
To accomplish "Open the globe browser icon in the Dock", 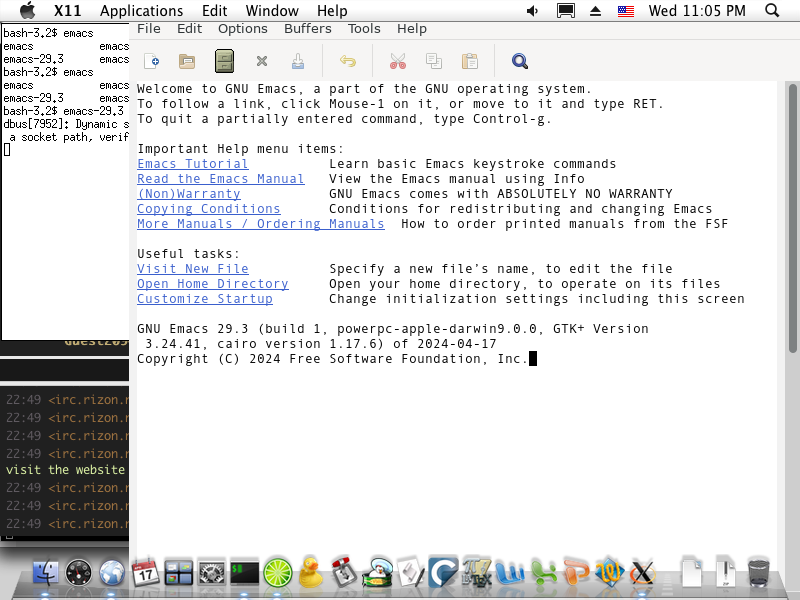I will pyautogui.click(x=112, y=572).
